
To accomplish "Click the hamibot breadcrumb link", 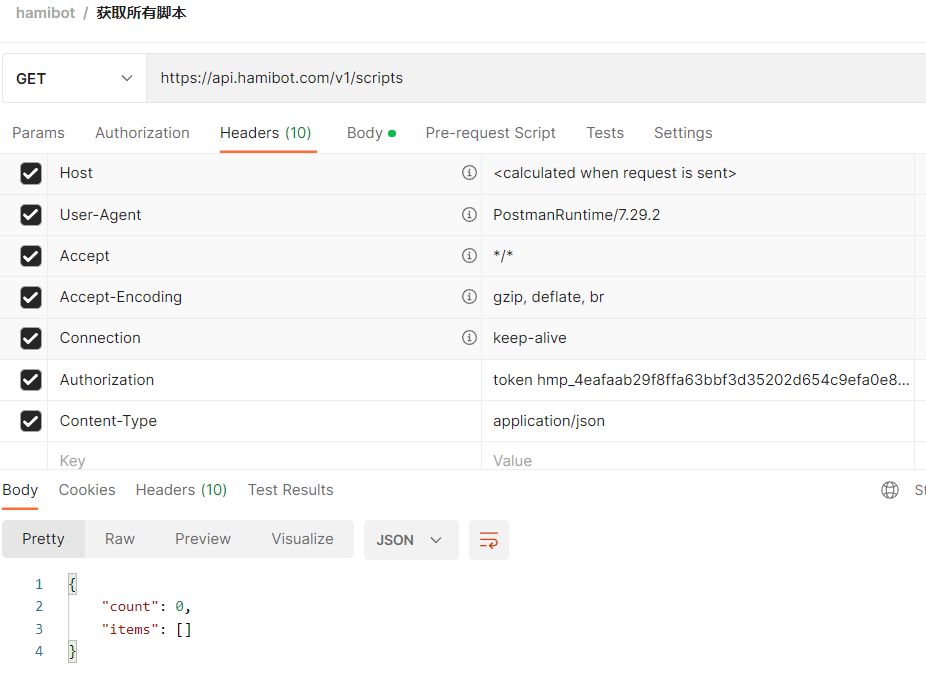I will coord(45,13).
